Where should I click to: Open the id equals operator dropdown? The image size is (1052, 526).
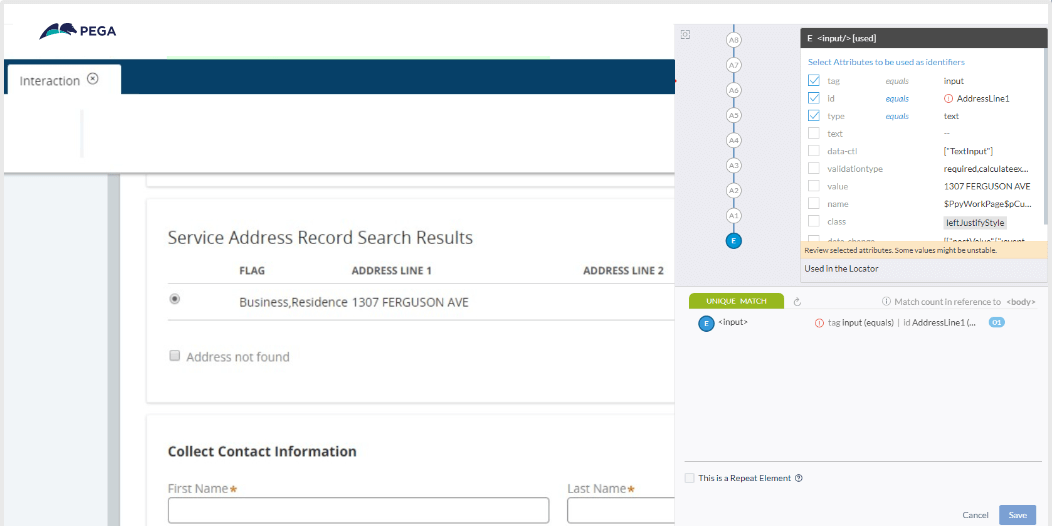click(897, 99)
